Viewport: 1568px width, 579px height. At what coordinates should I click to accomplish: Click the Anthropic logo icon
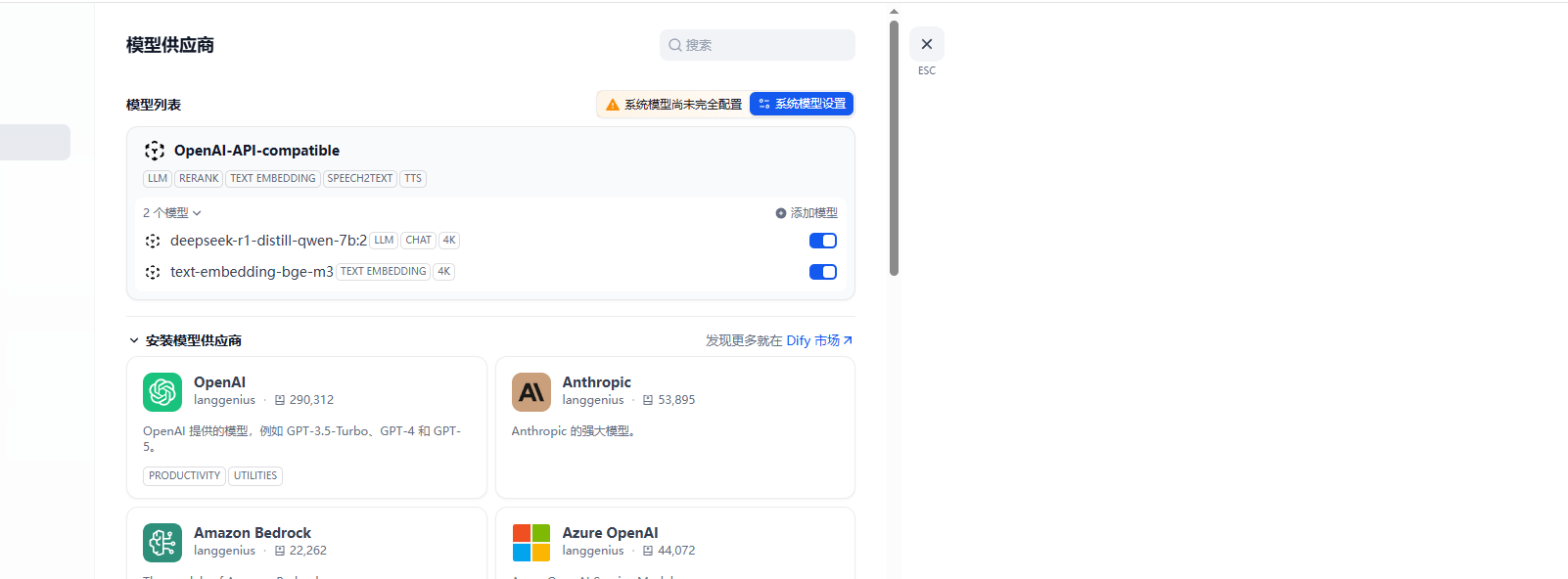(x=531, y=392)
